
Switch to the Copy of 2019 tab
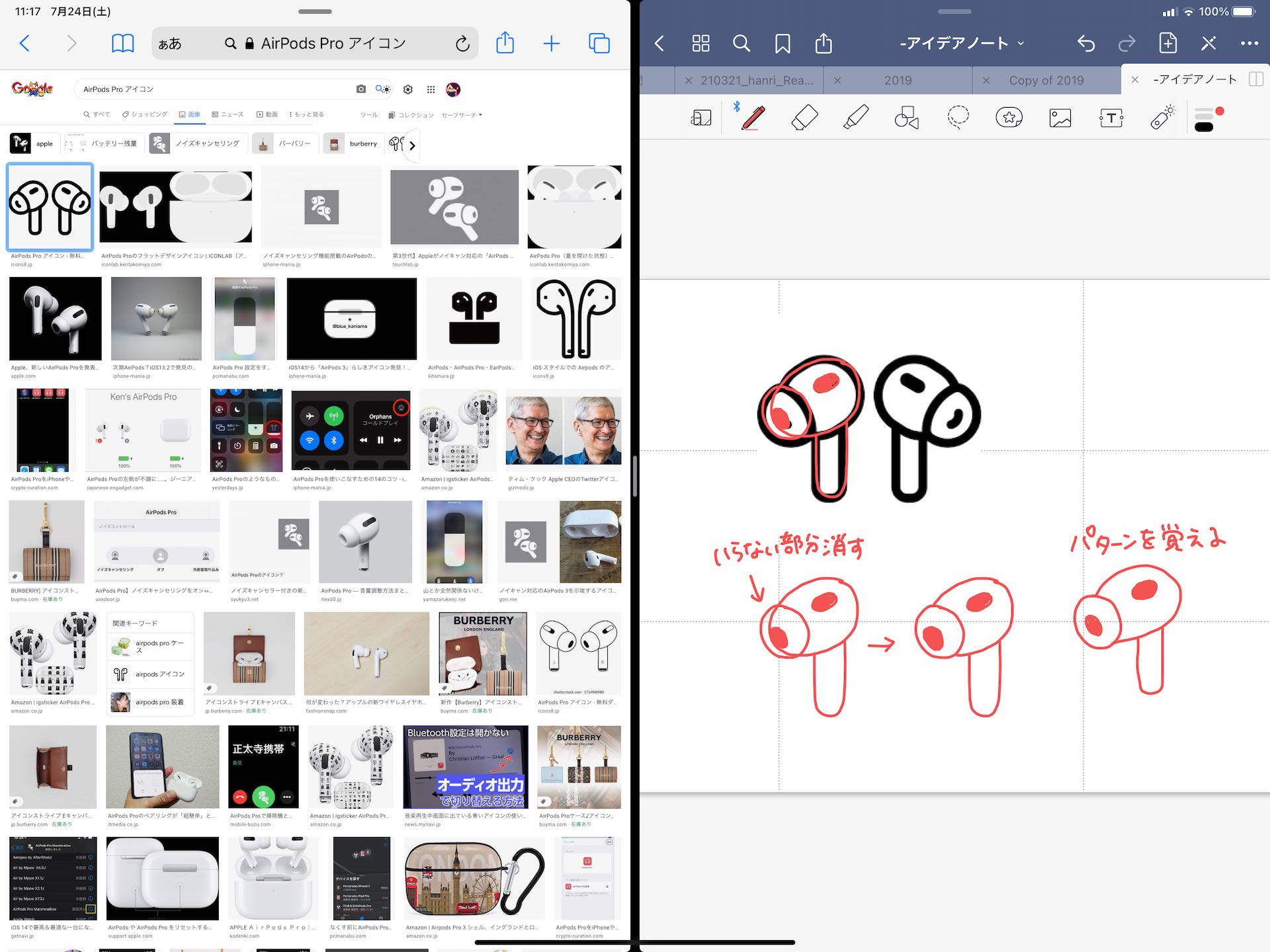click(x=1046, y=80)
